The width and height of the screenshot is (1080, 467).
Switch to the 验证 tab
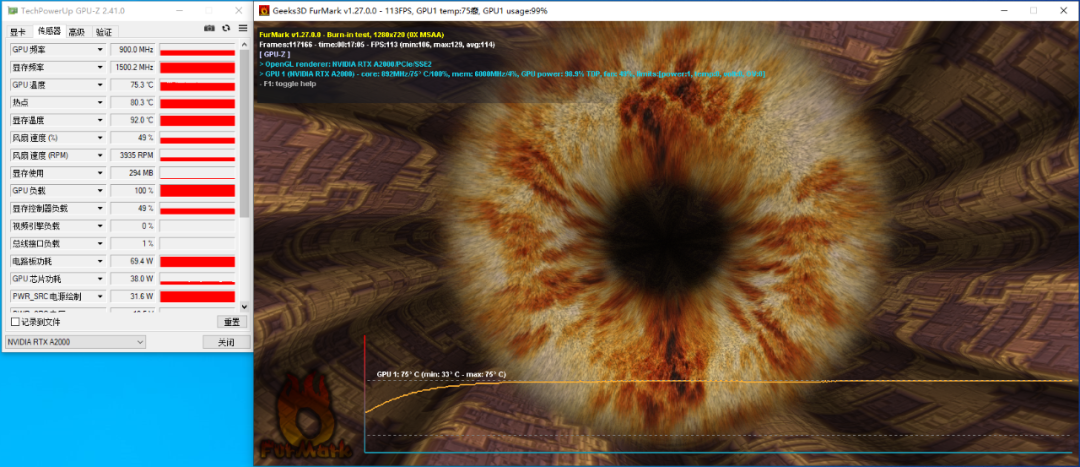pos(104,32)
